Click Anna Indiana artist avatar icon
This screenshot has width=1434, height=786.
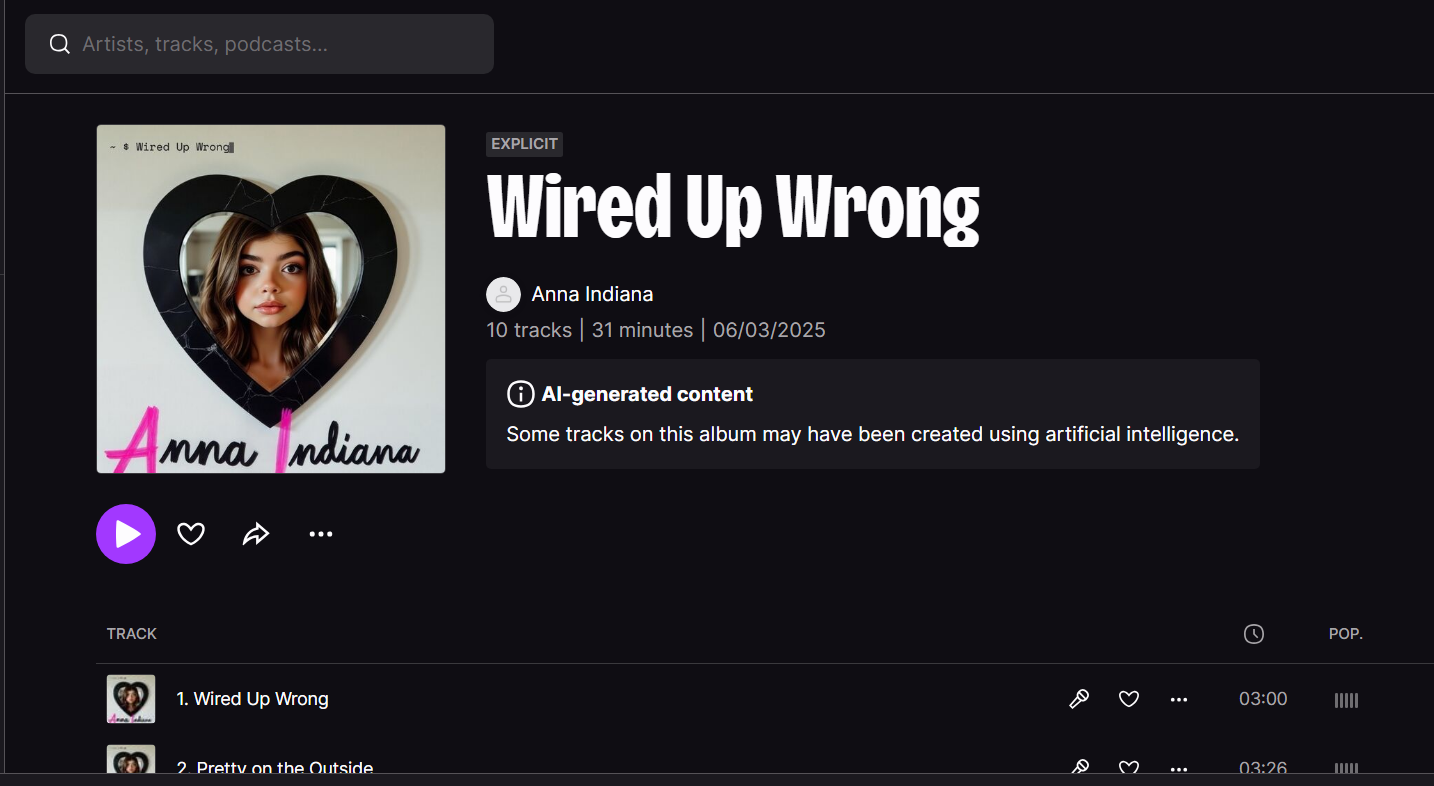pos(503,294)
